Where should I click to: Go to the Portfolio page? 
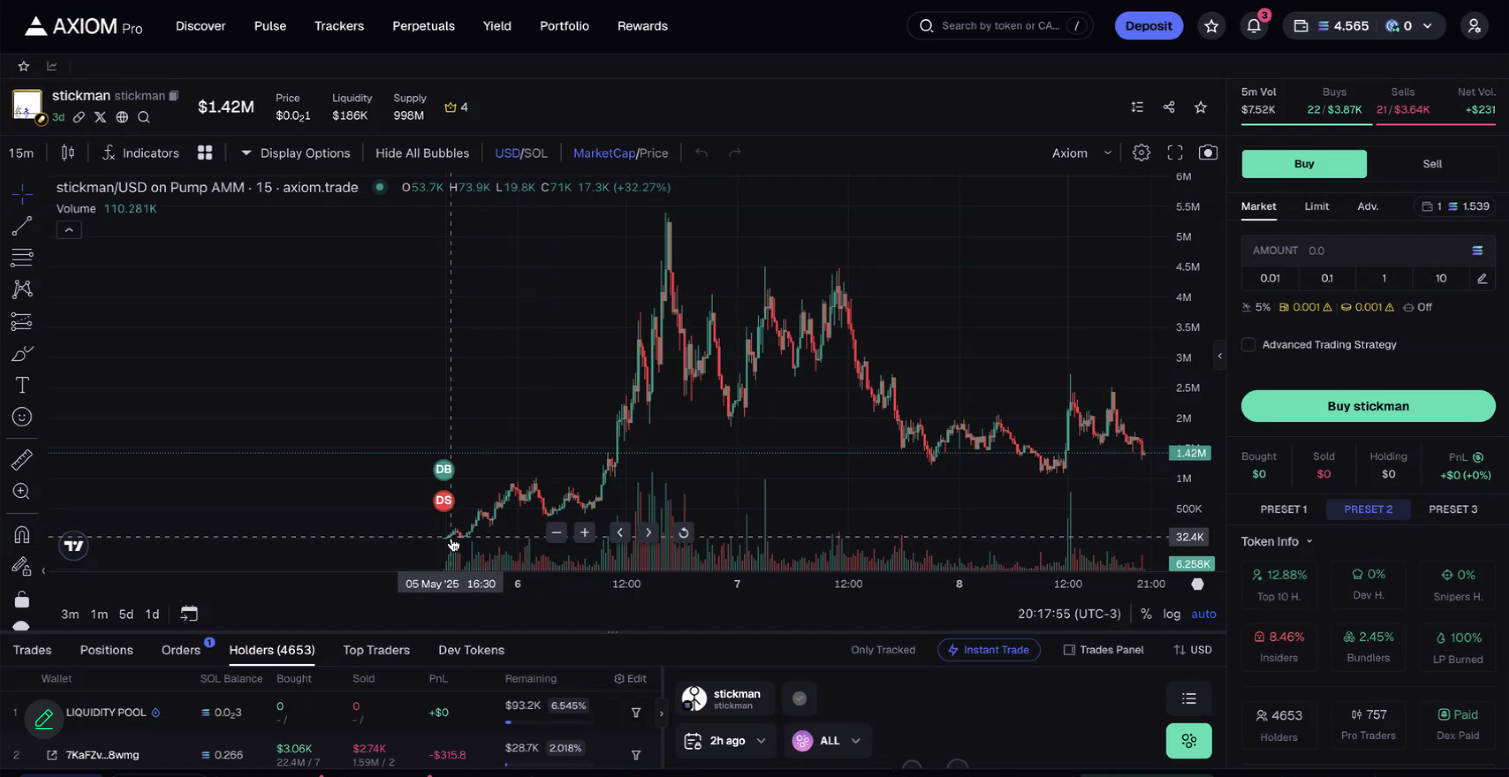[564, 26]
